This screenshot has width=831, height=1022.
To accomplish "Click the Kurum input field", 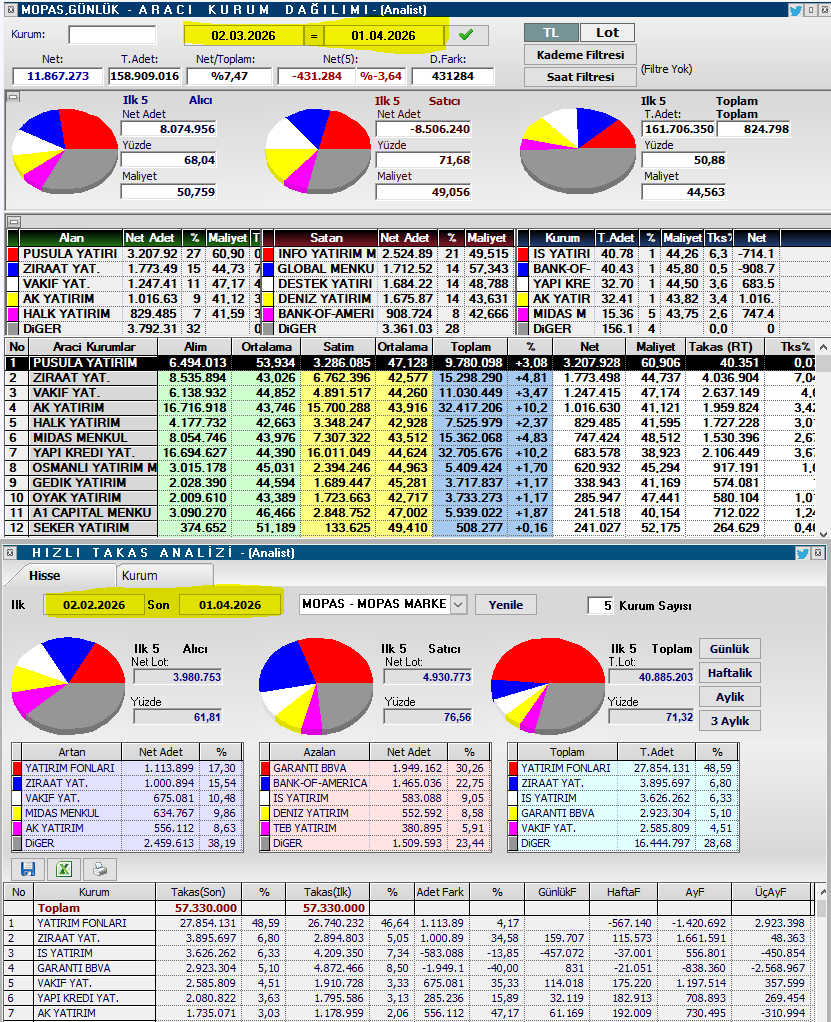I will (112, 35).
